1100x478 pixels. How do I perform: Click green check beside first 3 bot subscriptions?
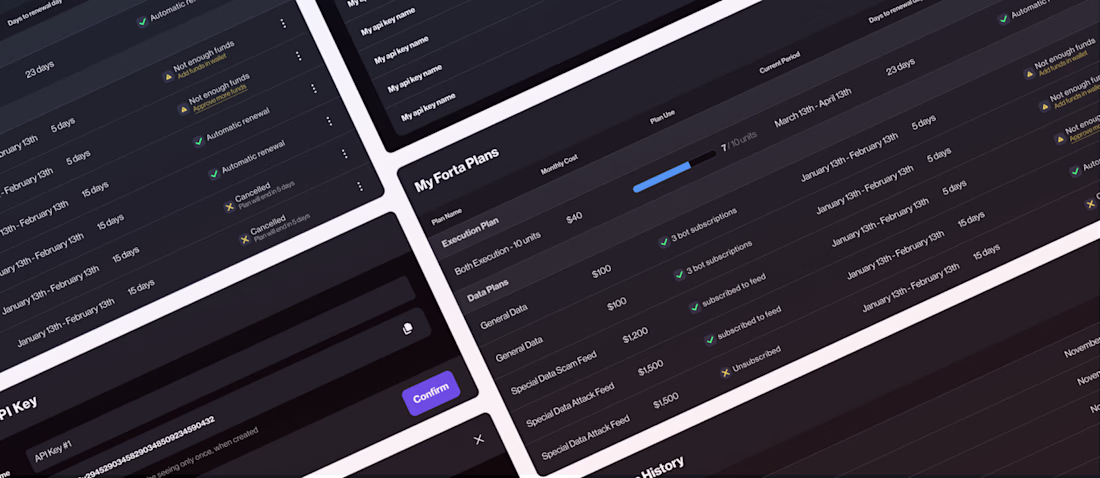[x=664, y=242]
